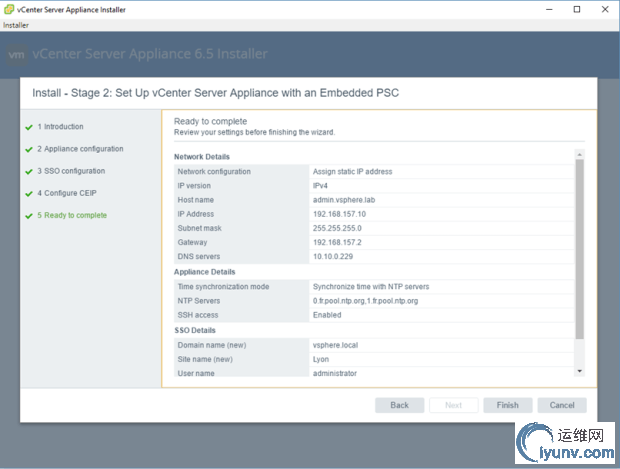Viewport: 620px width, 469px height.
Task: Click the 'IP version' label
Action: click(x=194, y=186)
